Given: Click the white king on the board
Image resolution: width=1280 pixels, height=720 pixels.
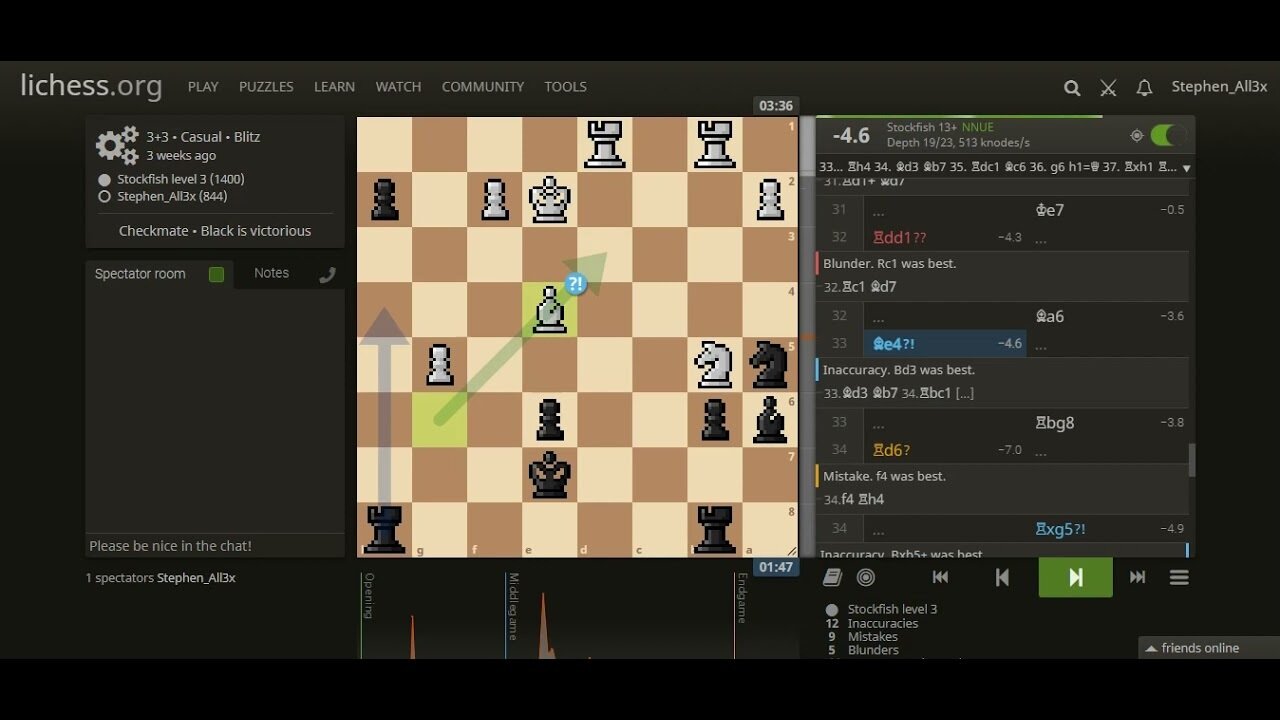Looking at the screenshot, I should coord(549,199).
